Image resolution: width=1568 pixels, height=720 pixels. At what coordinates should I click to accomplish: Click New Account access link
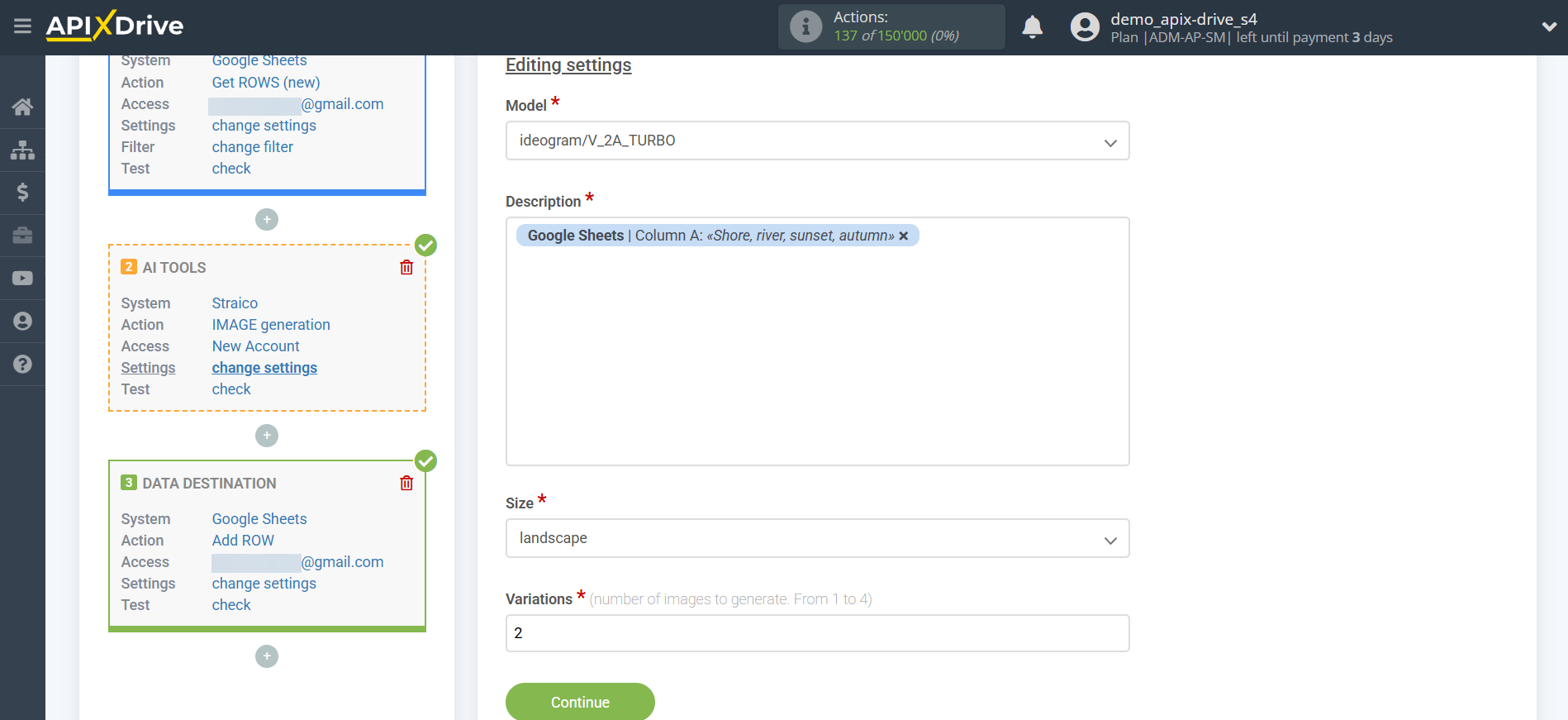point(255,346)
